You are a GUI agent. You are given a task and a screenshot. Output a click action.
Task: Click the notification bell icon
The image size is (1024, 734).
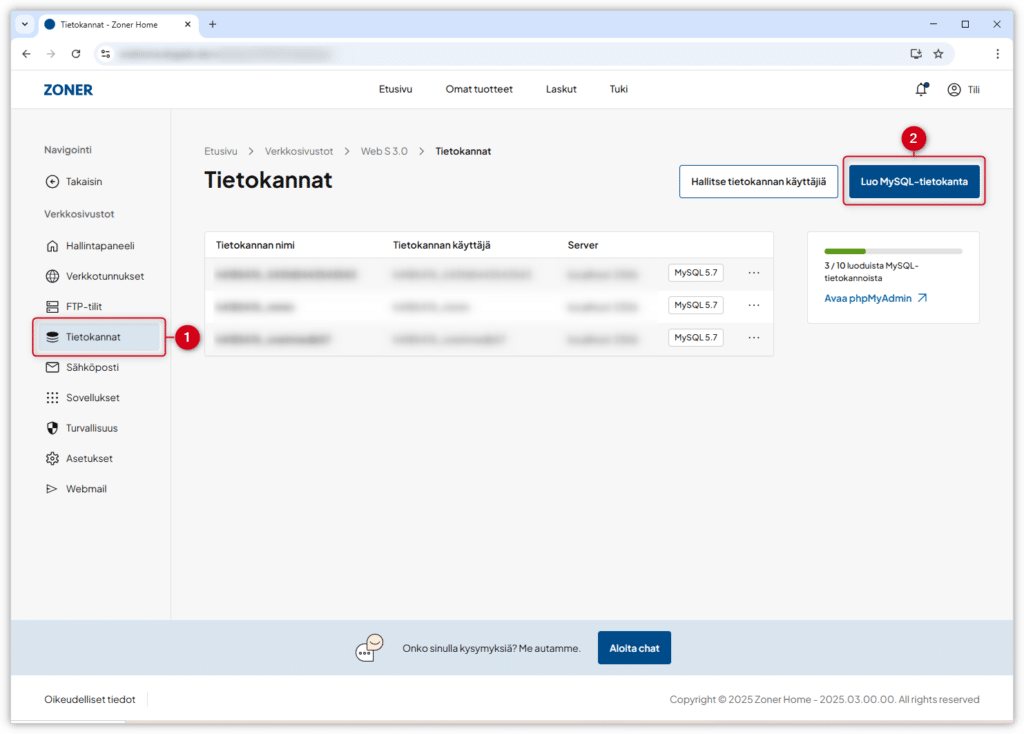(921, 89)
